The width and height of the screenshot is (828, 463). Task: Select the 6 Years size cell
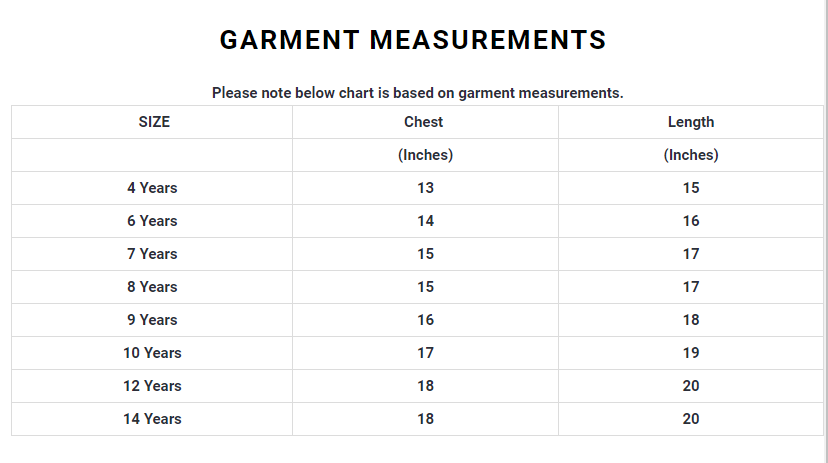(152, 221)
